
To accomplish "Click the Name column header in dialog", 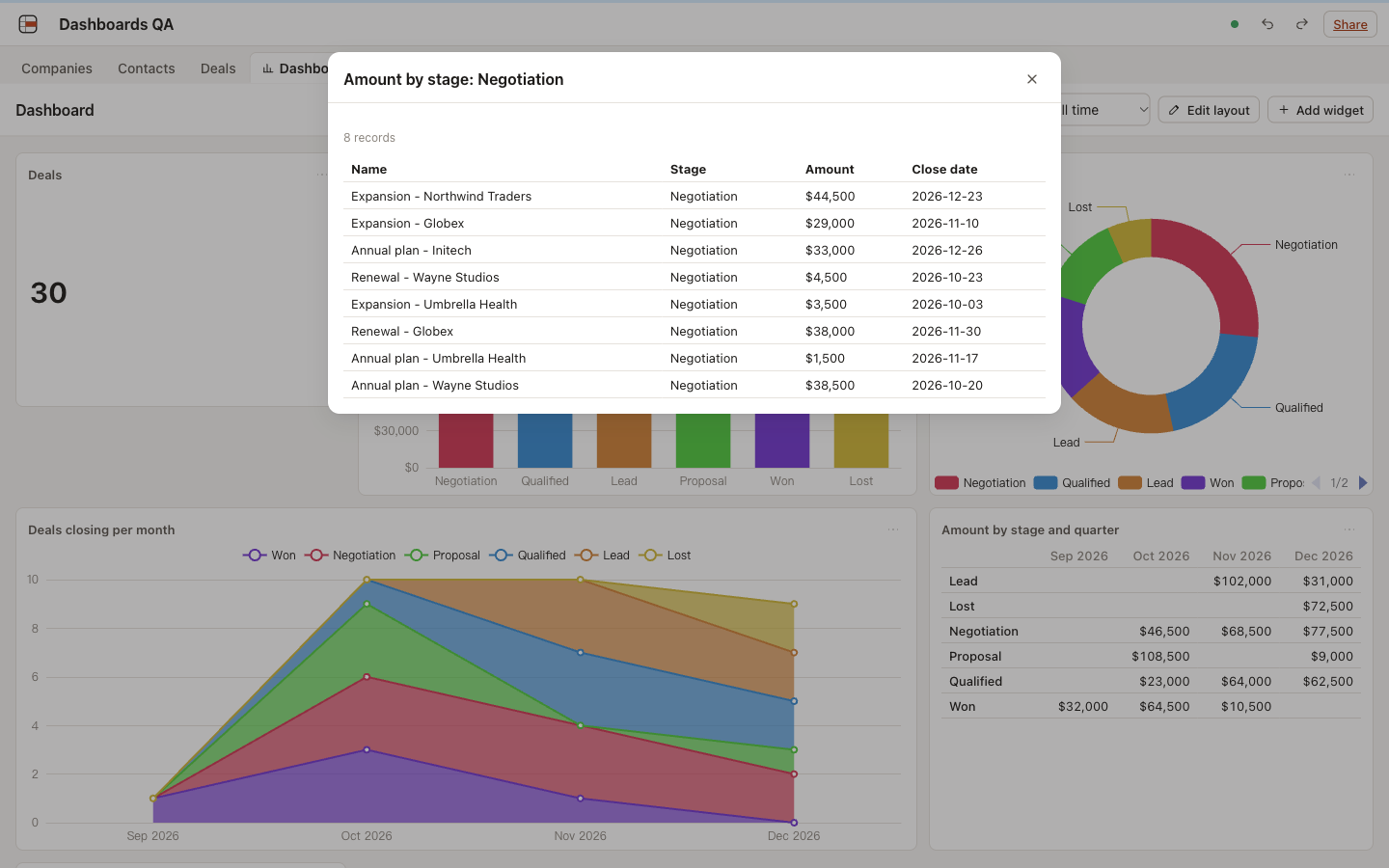I will 369,169.
